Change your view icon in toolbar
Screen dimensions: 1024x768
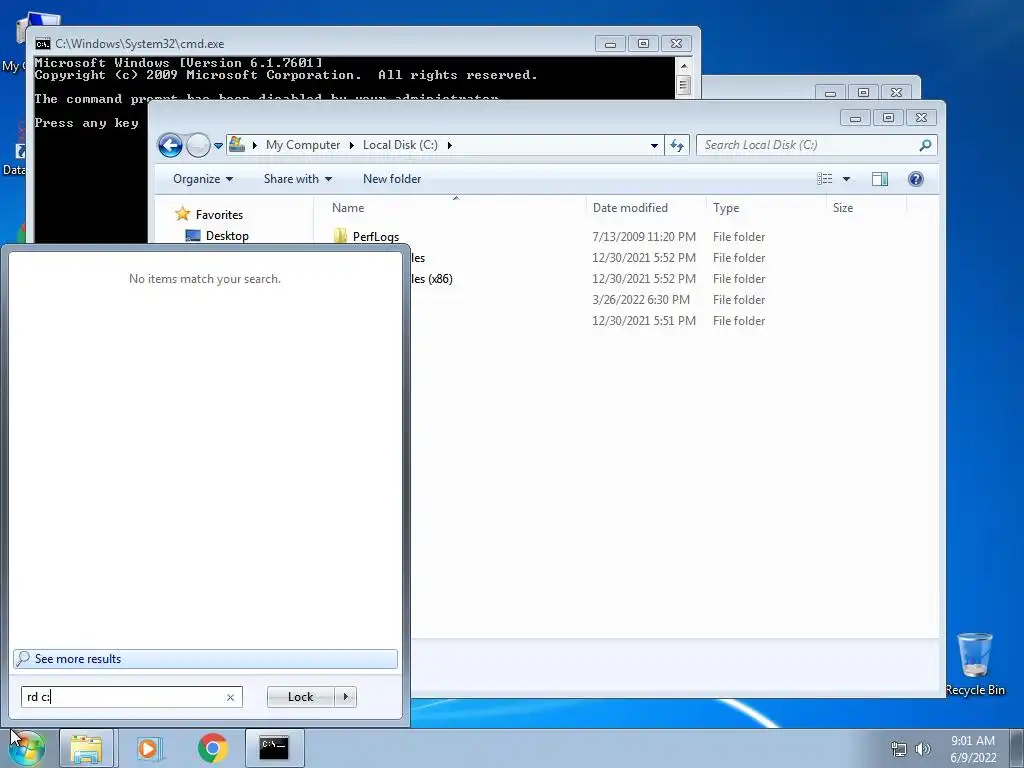pos(824,179)
